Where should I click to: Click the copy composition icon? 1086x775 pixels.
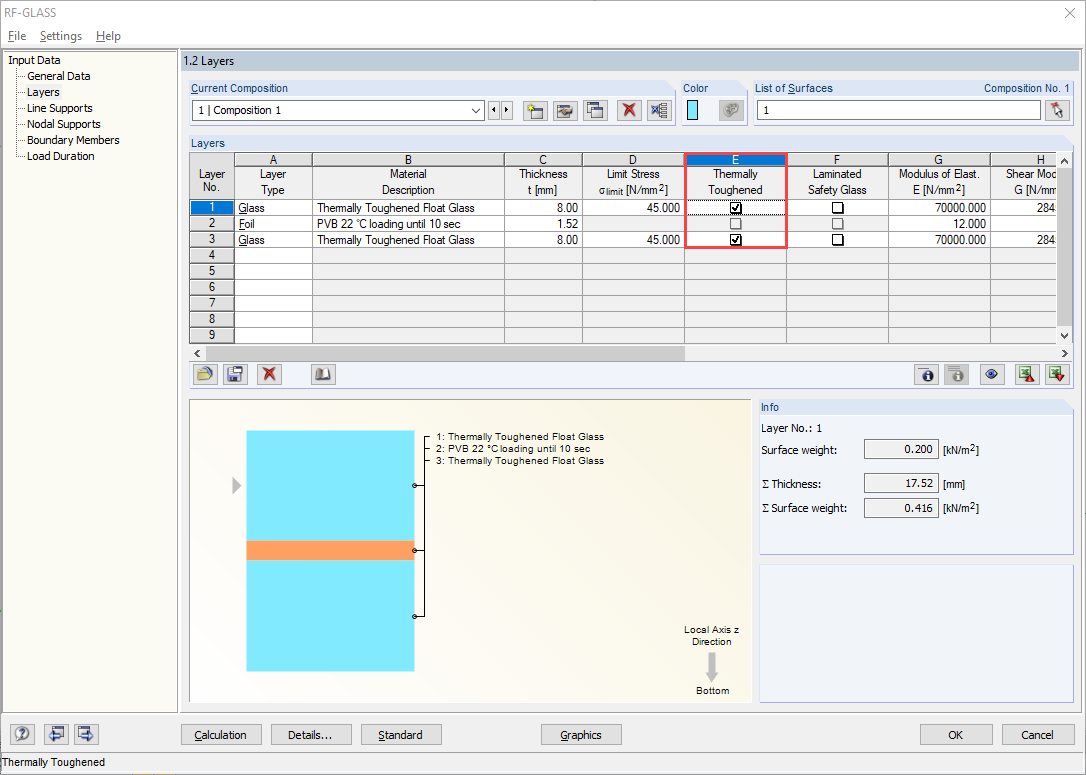(x=596, y=111)
